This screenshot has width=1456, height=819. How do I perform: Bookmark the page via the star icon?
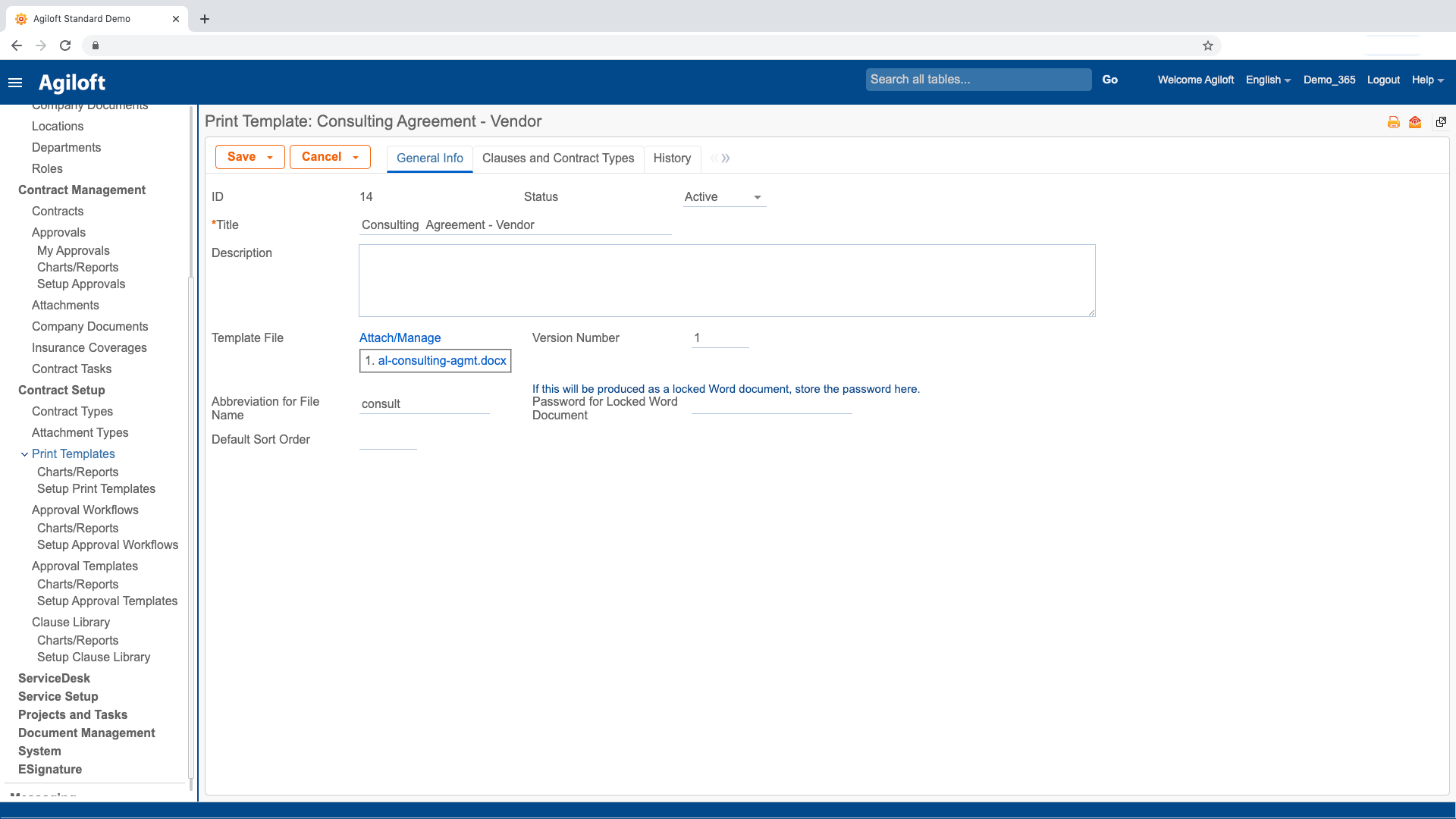(x=1208, y=45)
